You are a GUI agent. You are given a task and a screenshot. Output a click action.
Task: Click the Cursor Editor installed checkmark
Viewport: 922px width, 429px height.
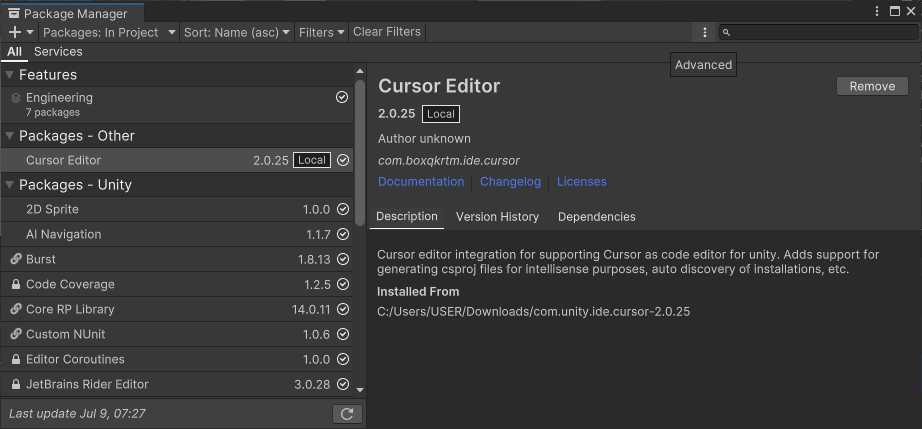pos(343,160)
